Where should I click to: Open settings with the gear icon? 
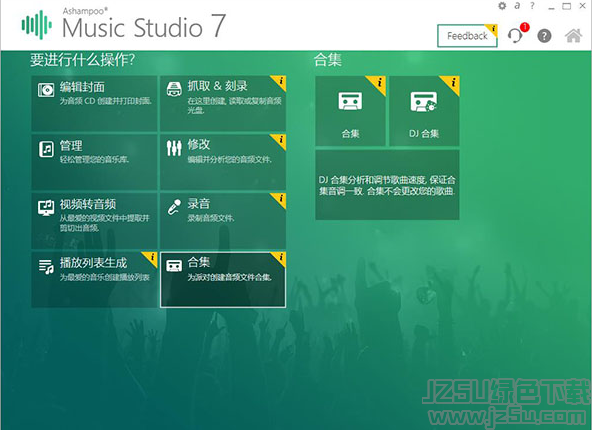pyautogui.click(x=502, y=6)
